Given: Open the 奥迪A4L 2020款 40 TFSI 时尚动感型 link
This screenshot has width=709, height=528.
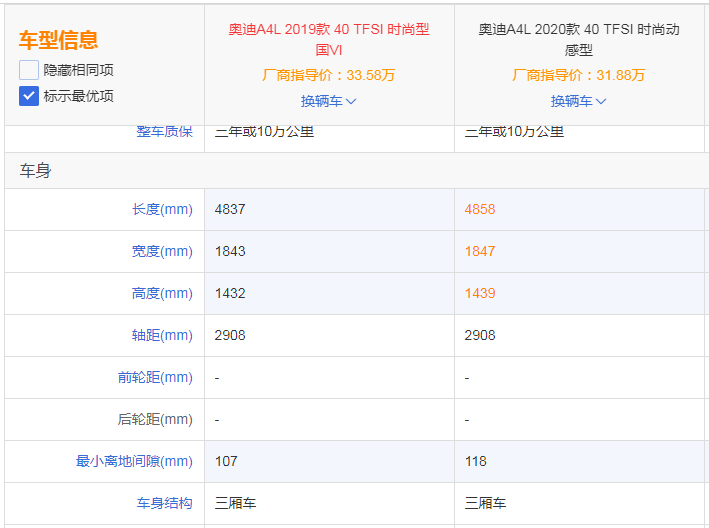Looking at the screenshot, I should coord(579,39).
